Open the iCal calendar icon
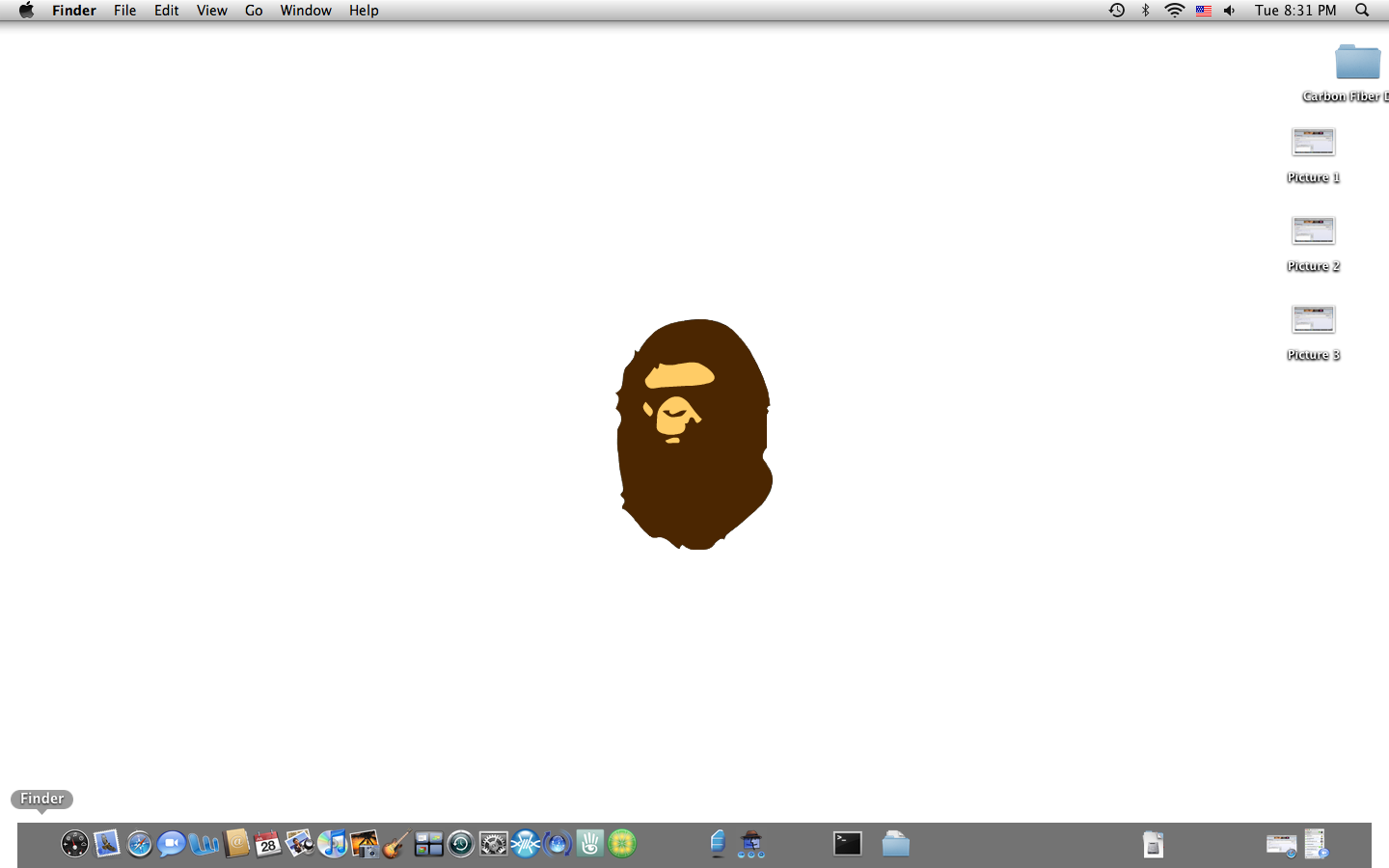1389x868 pixels. coord(268,844)
